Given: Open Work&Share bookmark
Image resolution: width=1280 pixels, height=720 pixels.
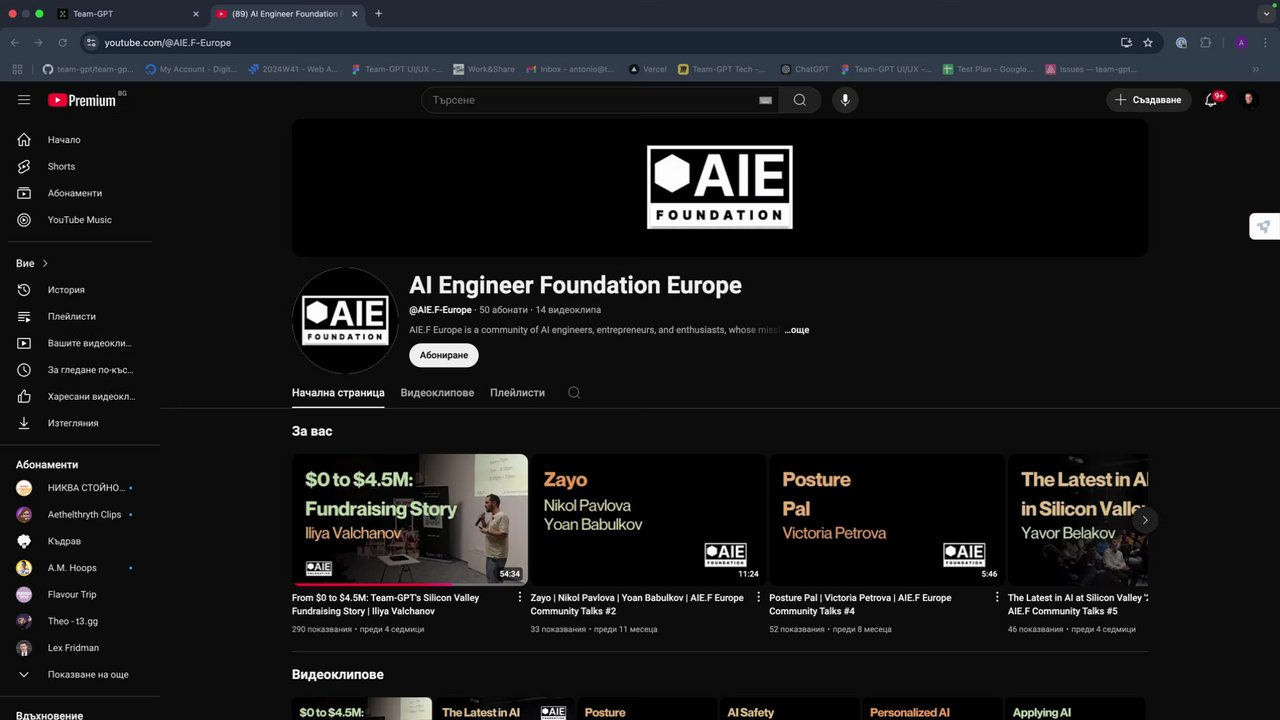Looking at the screenshot, I should (484, 70).
